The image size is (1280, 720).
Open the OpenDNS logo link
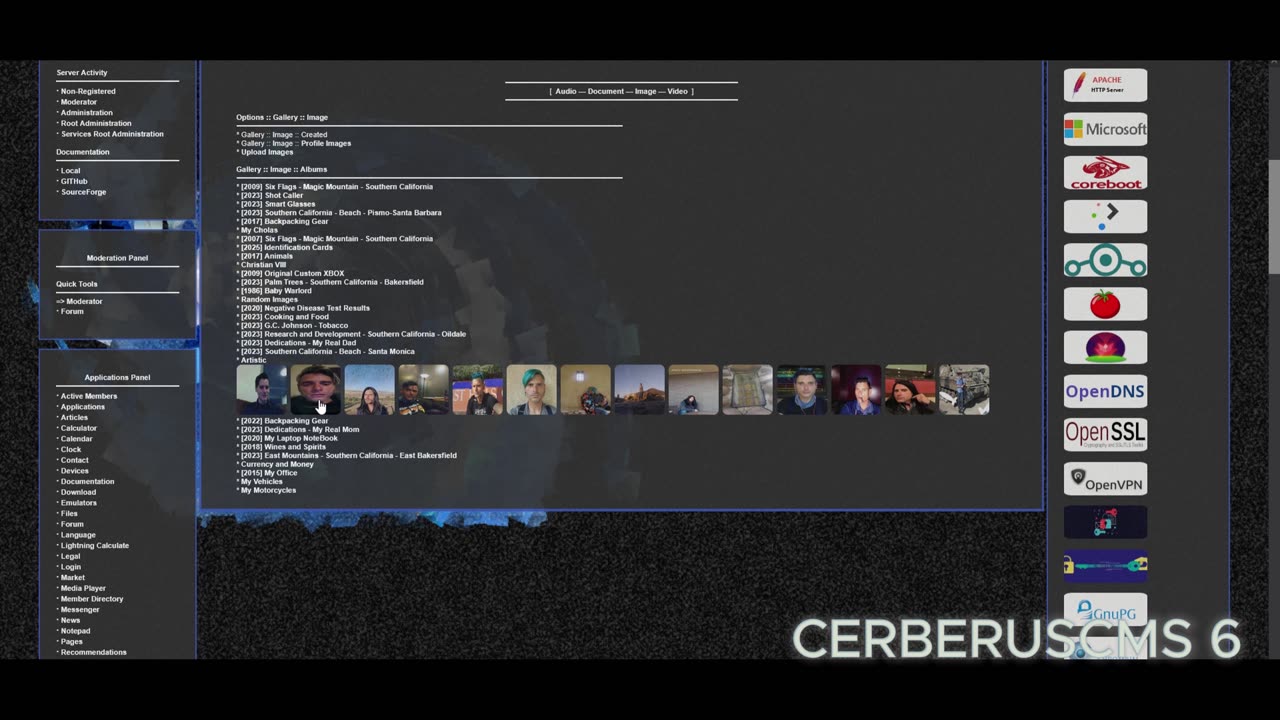click(1105, 391)
